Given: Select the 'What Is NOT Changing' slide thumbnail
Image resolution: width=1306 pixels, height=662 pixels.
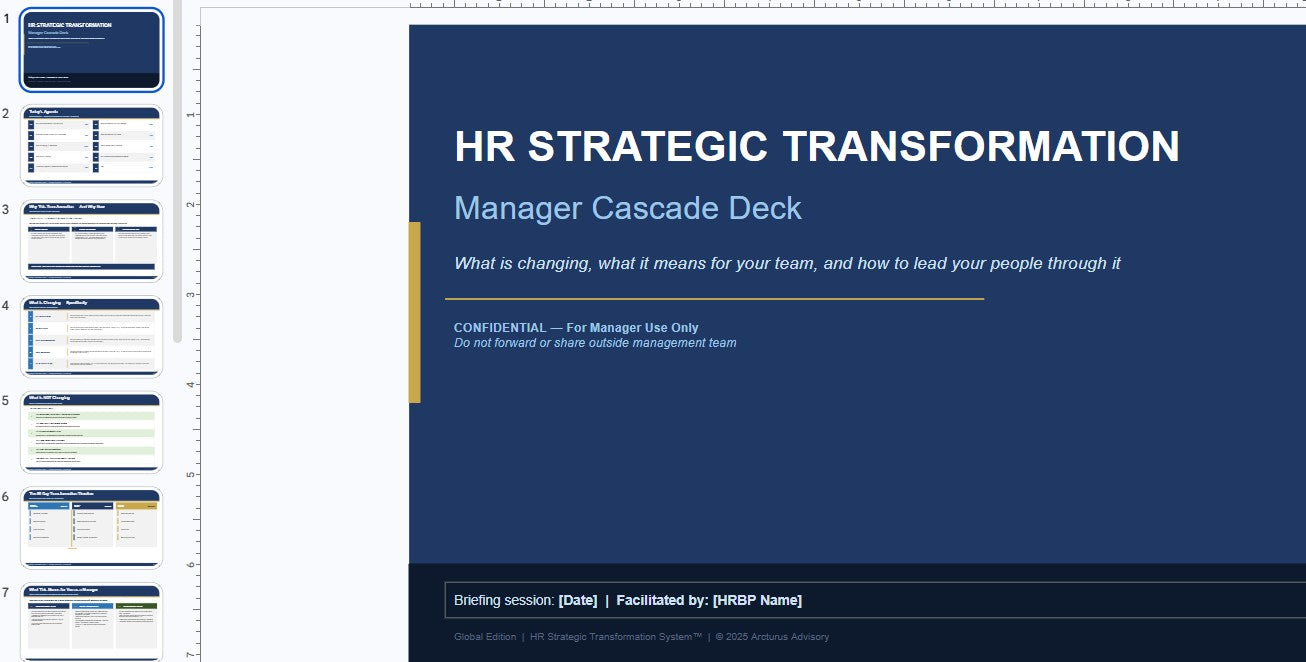Looking at the screenshot, I should point(91,432).
